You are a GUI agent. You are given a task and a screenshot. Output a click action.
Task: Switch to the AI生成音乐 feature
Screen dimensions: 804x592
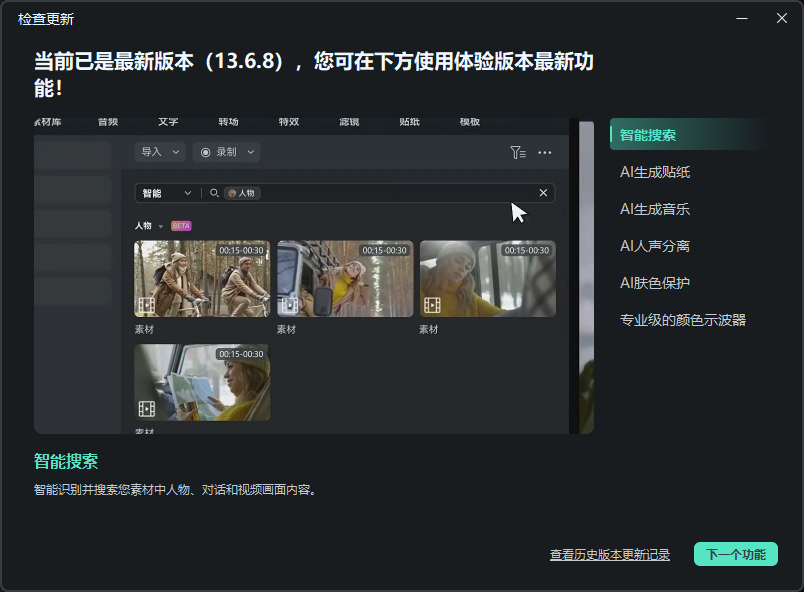(655, 209)
